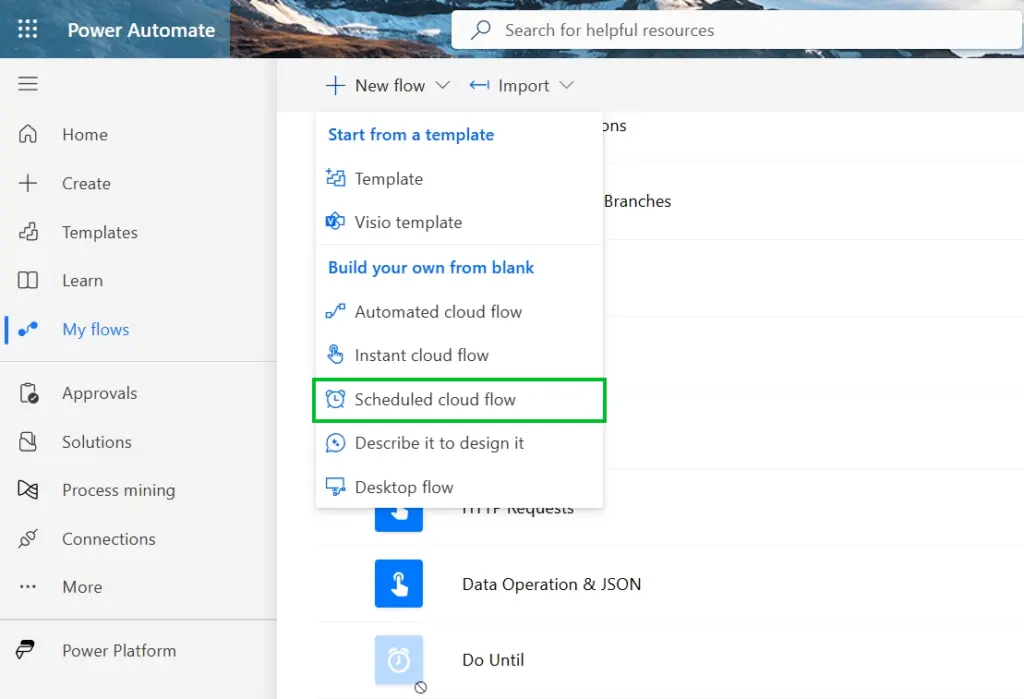The image size is (1024, 699).
Task: Select Desktop flow option
Action: click(459, 487)
